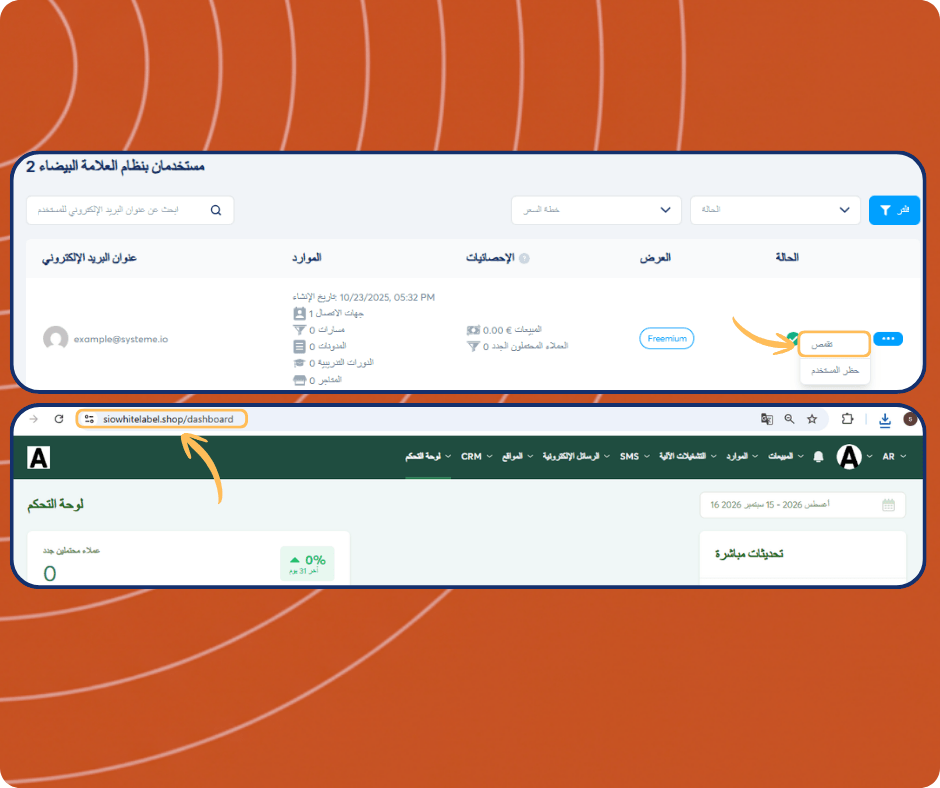Choose the حظر المستخدم (ban user) option

click(x=834, y=371)
